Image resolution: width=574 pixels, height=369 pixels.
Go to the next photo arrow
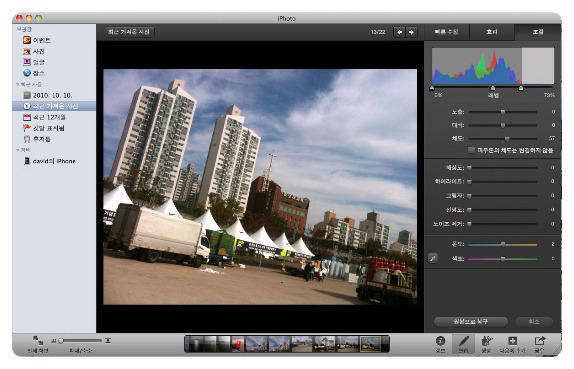pyautogui.click(x=411, y=32)
